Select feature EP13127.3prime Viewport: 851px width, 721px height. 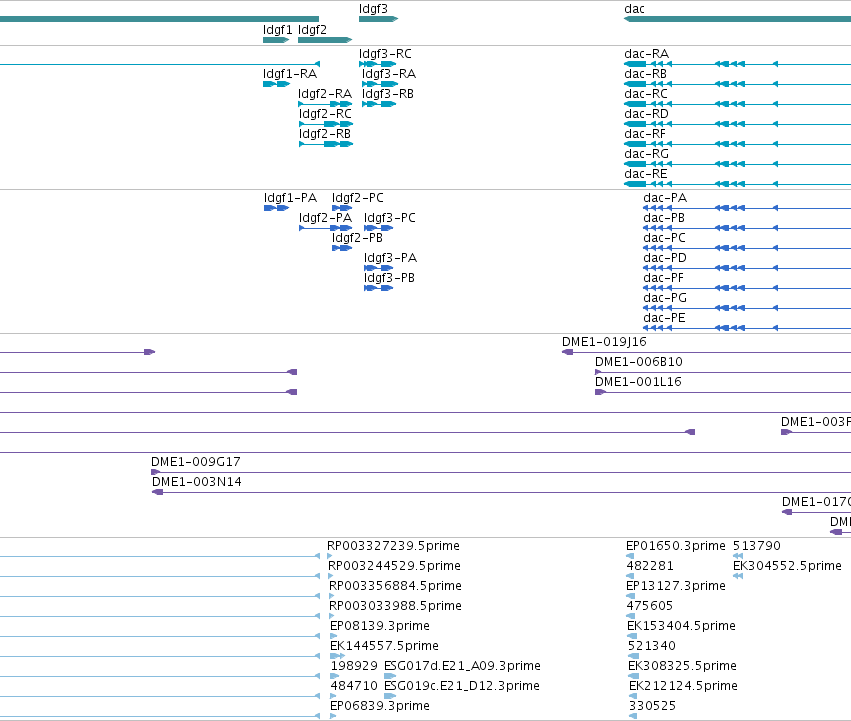coord(630,596)
